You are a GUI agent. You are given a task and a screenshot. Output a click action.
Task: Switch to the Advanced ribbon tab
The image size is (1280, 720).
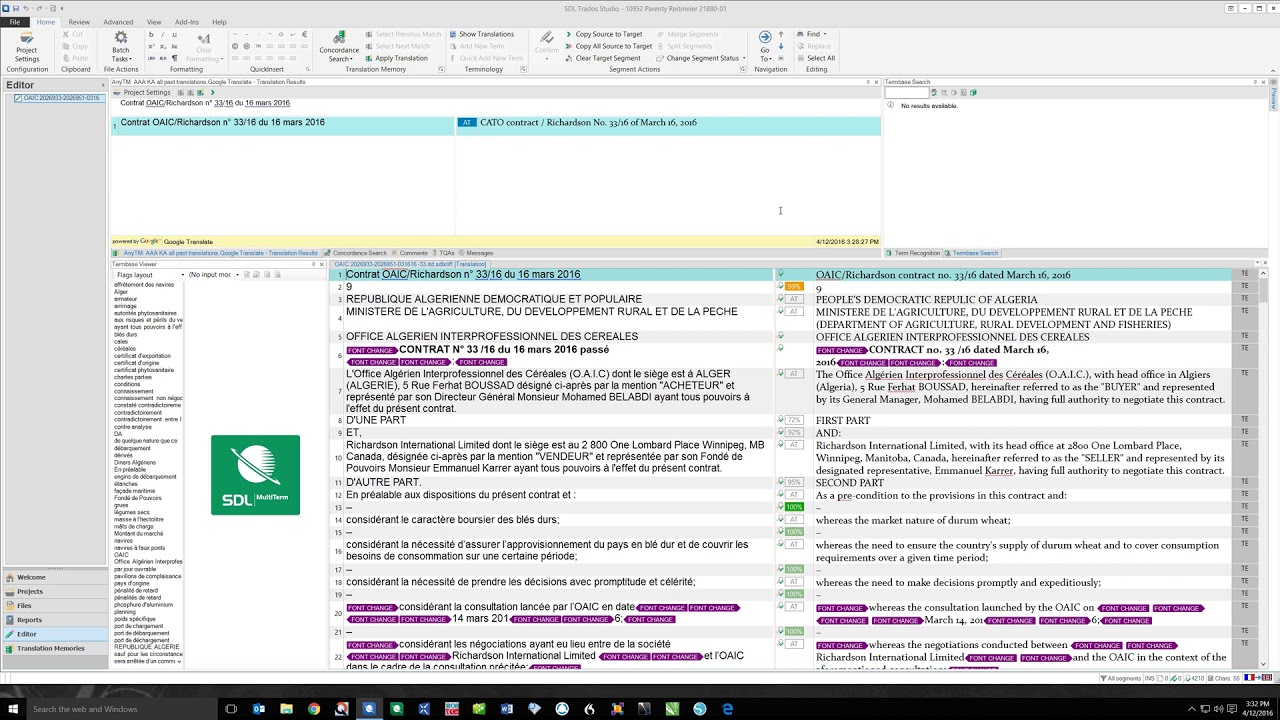(118, 22)
